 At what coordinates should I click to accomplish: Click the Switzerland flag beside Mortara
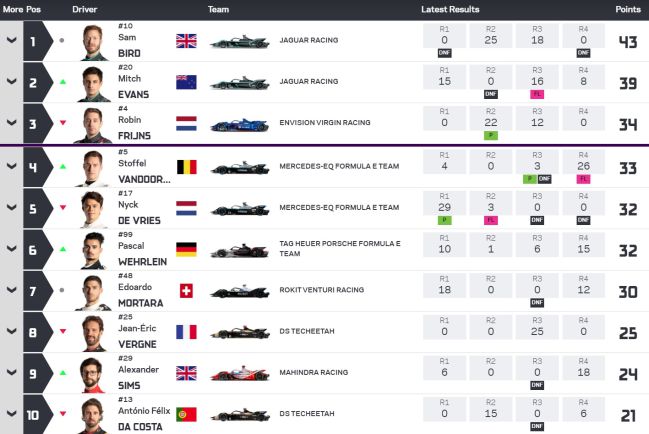pos(186,291)
